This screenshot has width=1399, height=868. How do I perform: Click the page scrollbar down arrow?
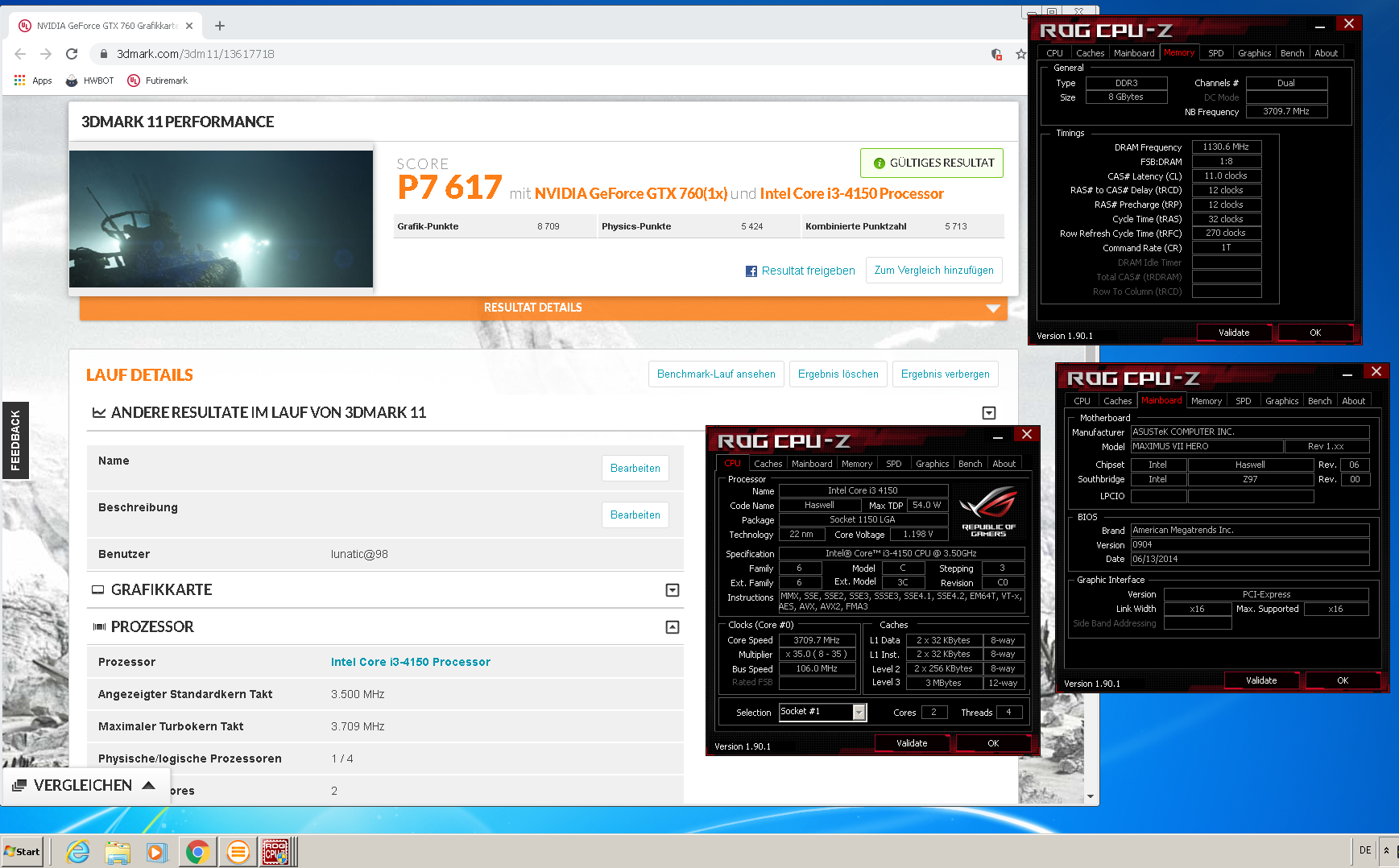(x=1091, y=797)
